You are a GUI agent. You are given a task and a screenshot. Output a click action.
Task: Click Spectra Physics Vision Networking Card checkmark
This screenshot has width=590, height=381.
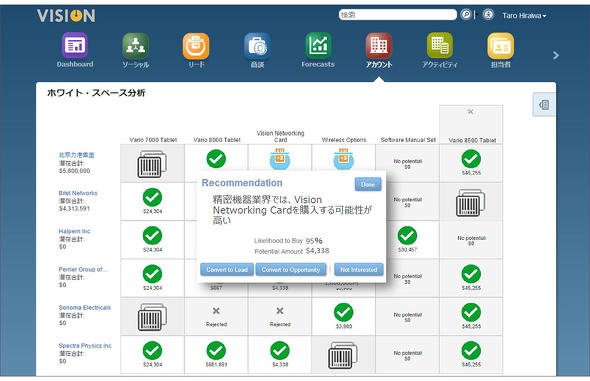[280, 351]
